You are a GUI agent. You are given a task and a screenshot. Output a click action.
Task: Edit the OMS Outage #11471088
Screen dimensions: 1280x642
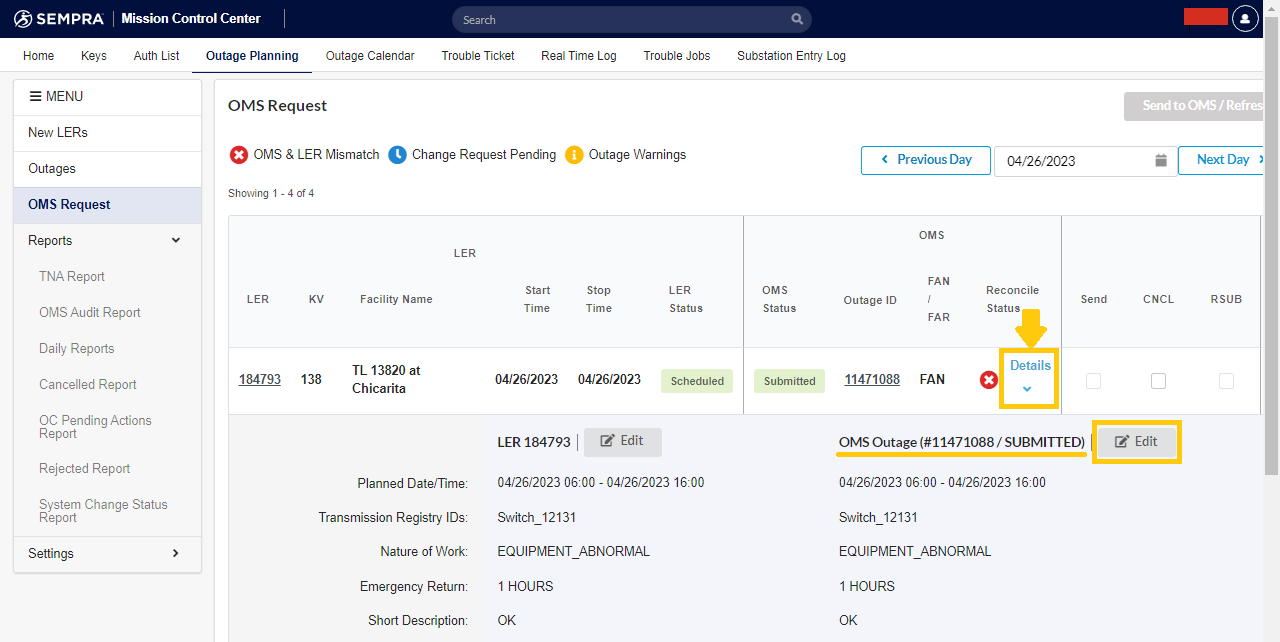1137,442
